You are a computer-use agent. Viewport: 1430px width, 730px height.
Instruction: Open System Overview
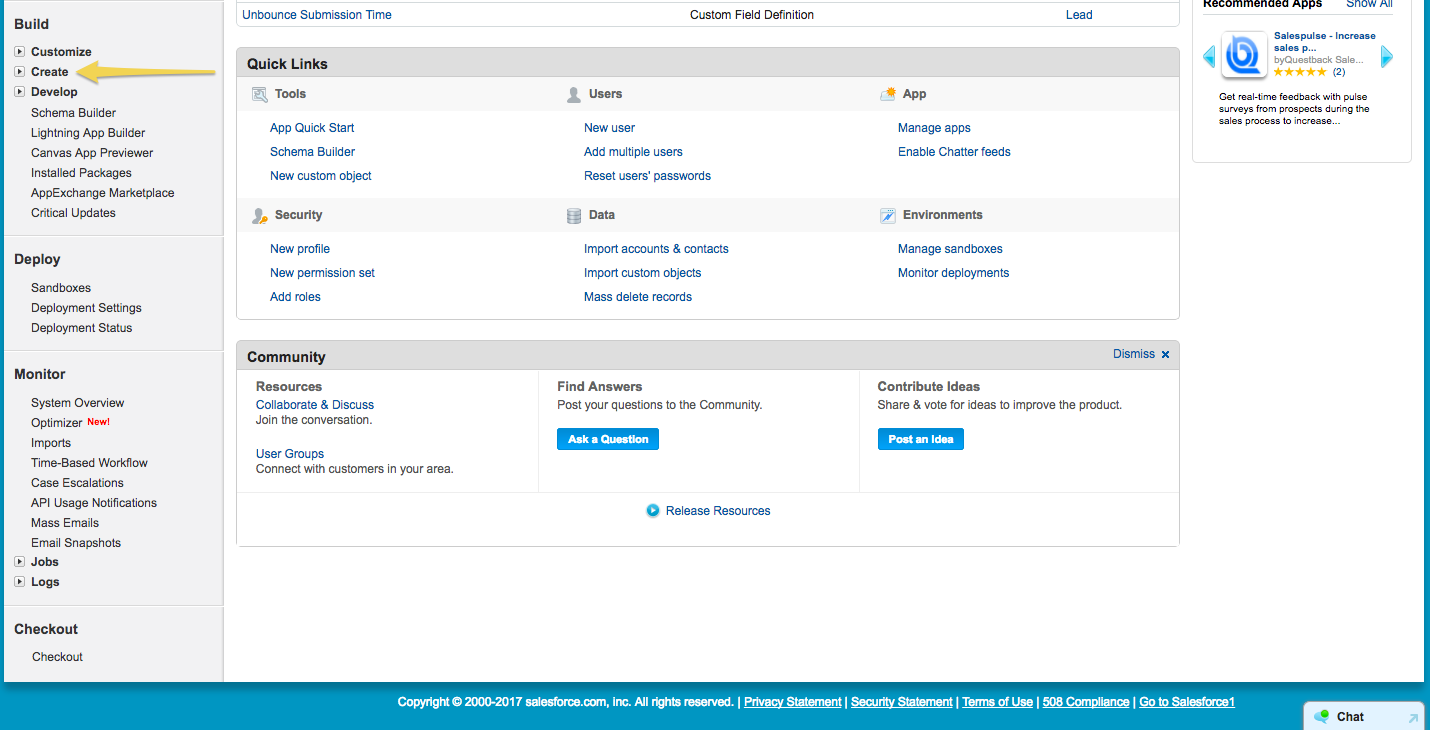(78, 403)
